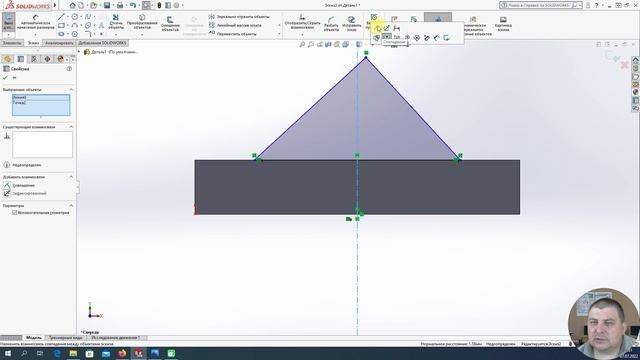Open FeatureManager design tree panel tab
Viewport: 640px width, 360px height.
click(8, 59)
